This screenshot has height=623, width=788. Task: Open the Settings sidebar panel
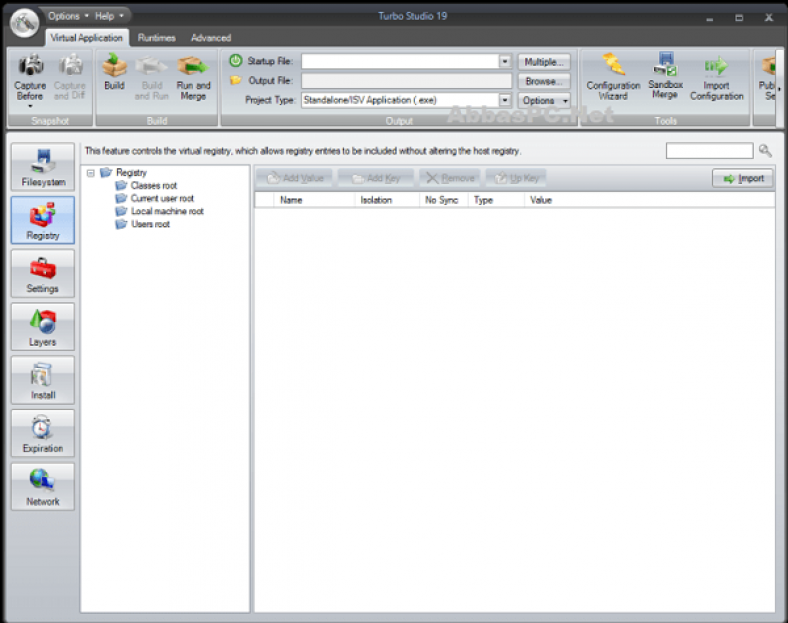click(43, 273)
